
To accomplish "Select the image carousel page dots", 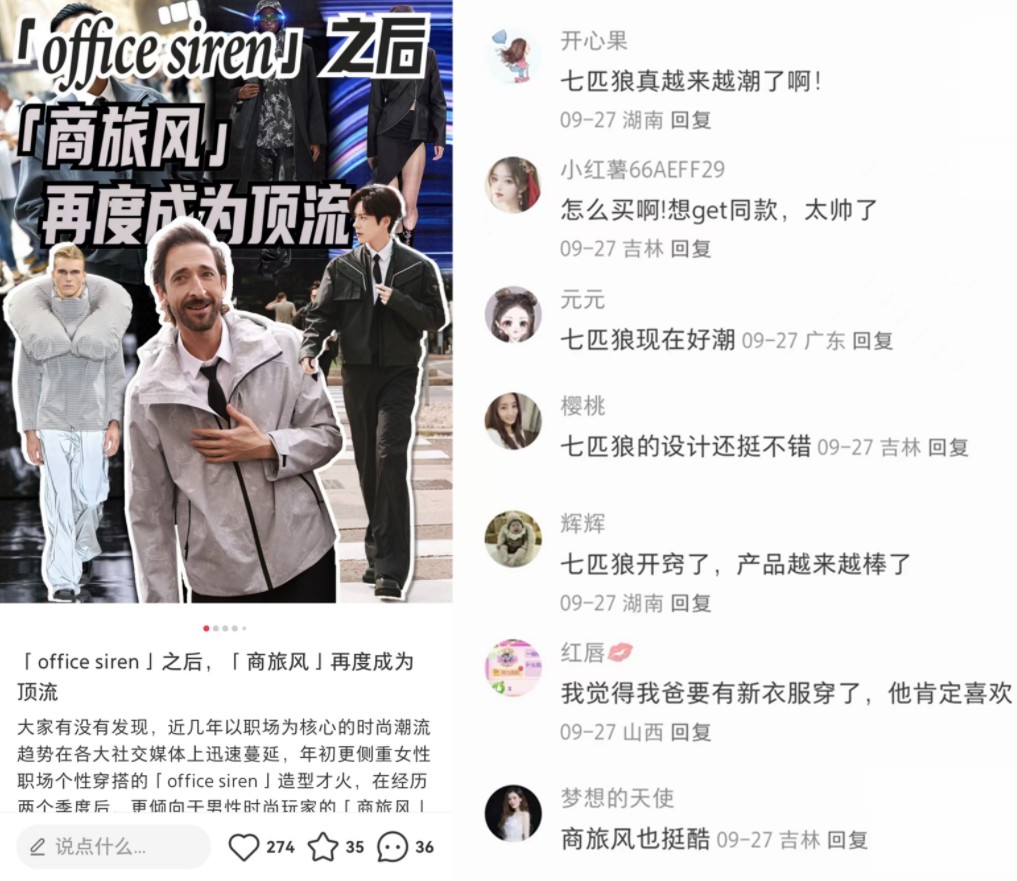I will pyautogui.click(x=225, y=628).
